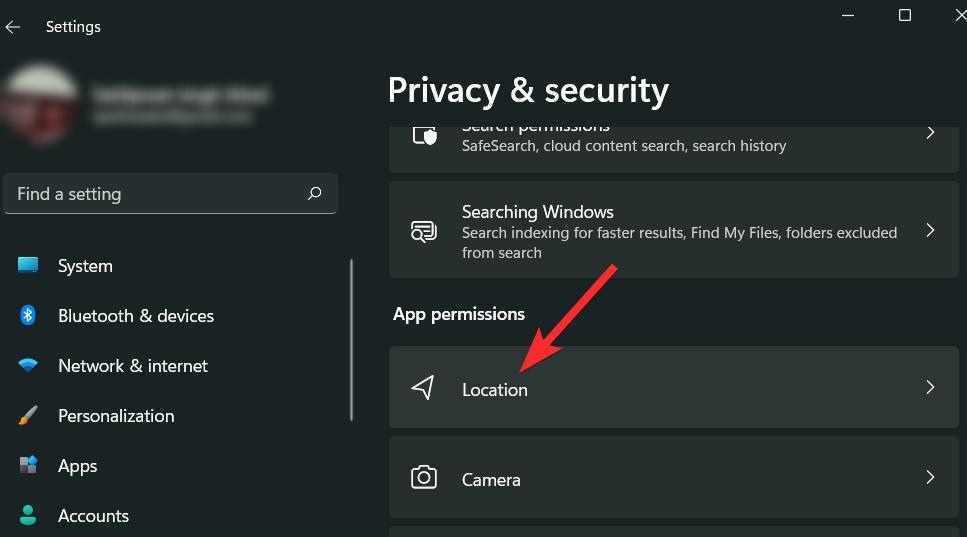Expand Location permission chevron

tap(930, 388)
